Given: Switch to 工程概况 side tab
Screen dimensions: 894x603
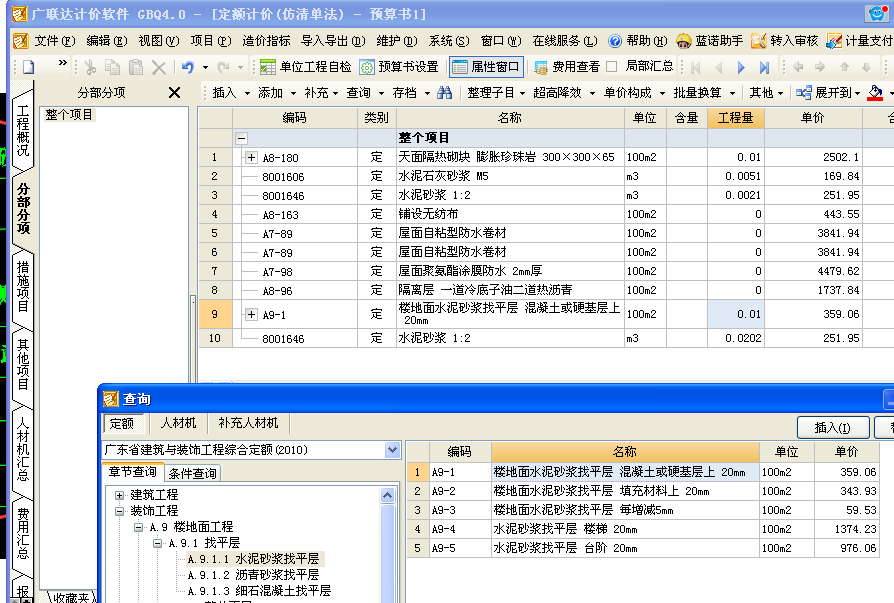Looking at the screenshot, I should tap(23, 130).
